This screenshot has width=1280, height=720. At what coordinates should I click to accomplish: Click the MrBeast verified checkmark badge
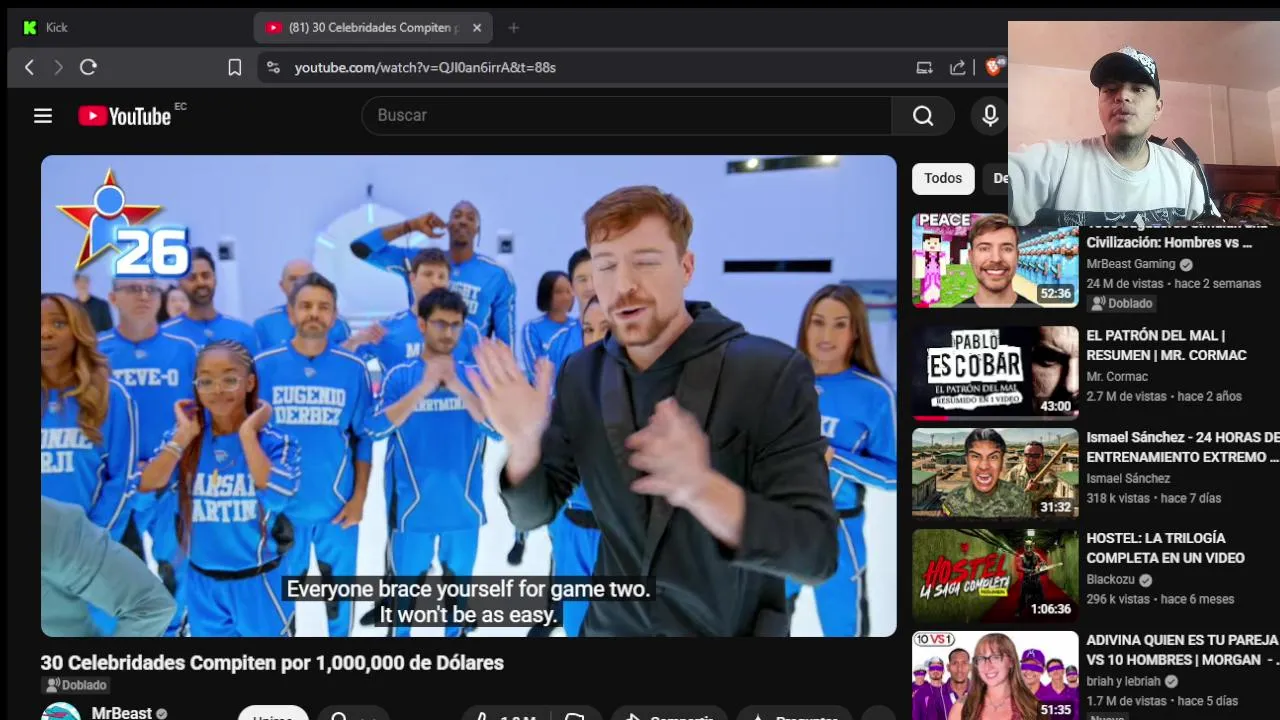tap(162, 714)
